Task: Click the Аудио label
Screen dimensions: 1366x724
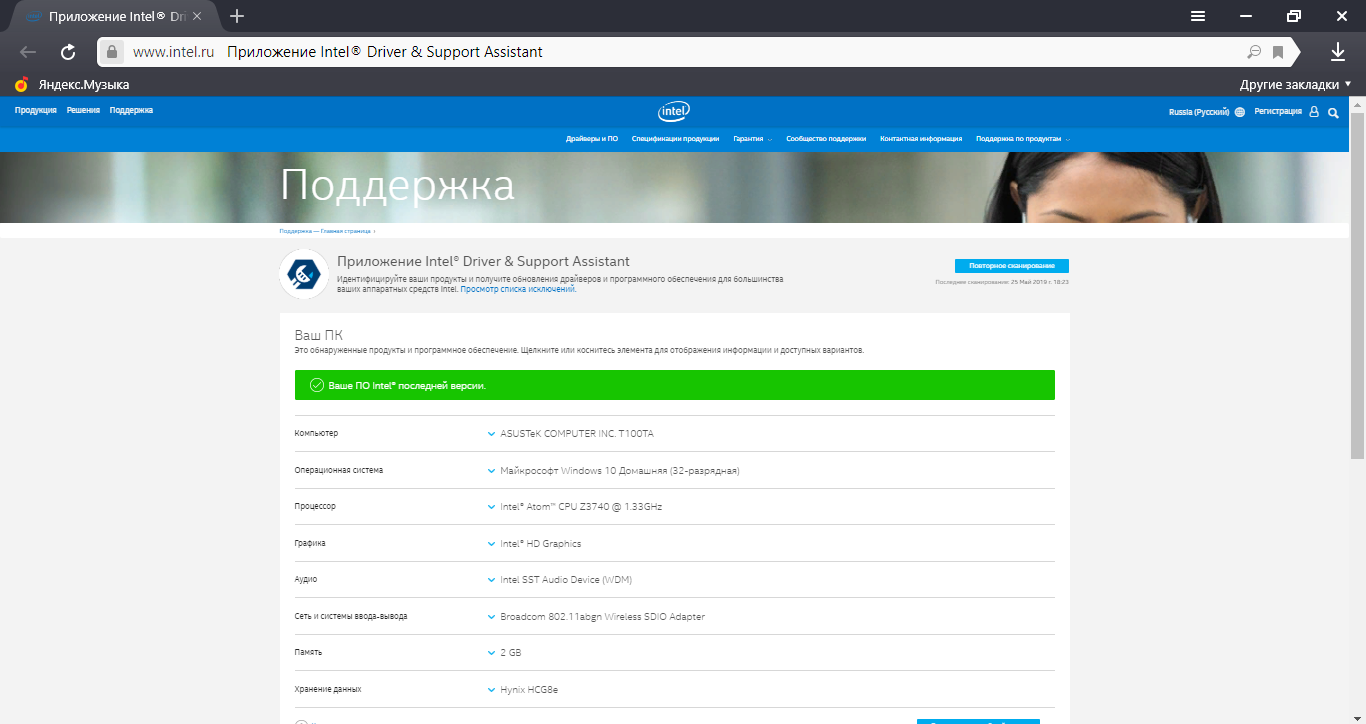Action: (306, 579)
